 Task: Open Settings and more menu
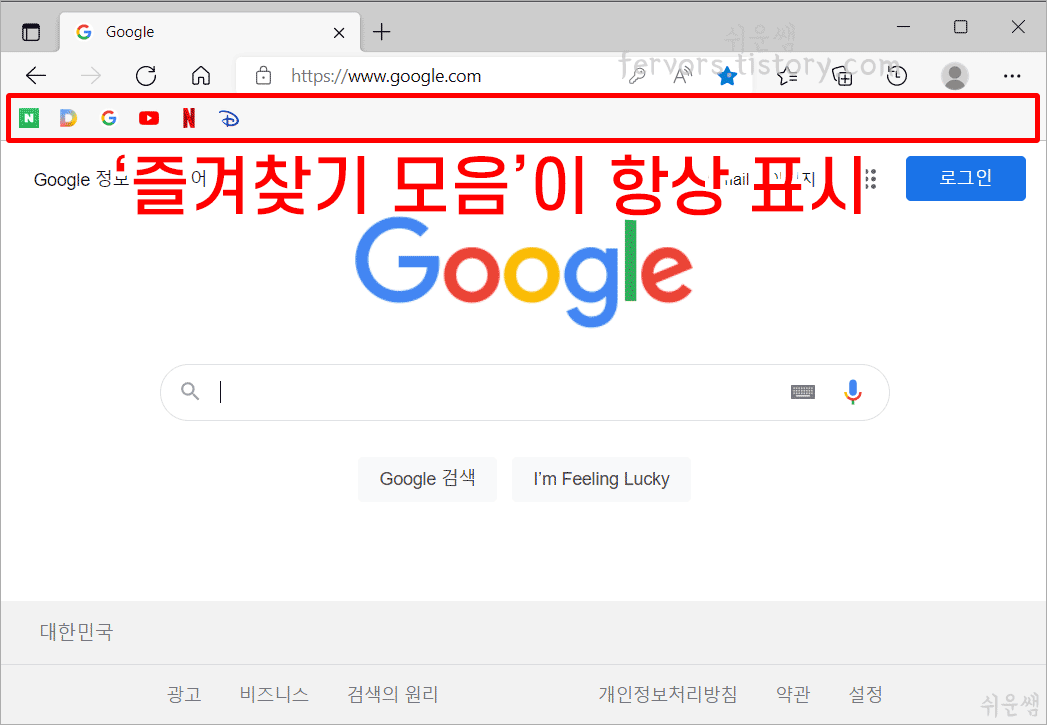click(x=1012, y=76)
